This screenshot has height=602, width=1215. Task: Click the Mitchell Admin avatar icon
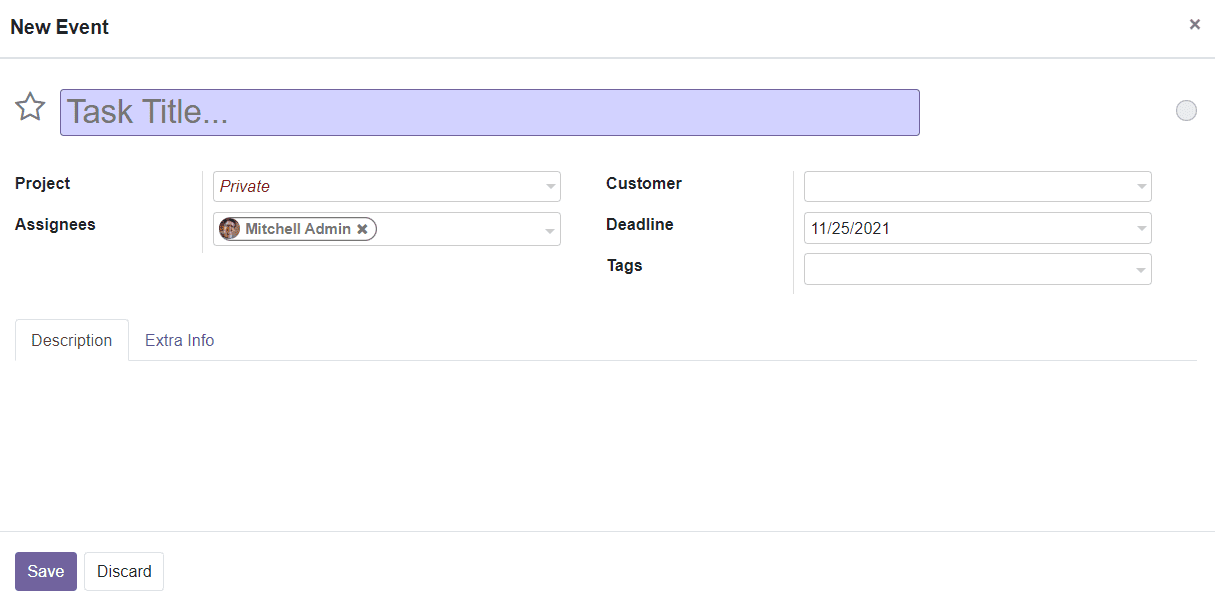tap(229, 228)
